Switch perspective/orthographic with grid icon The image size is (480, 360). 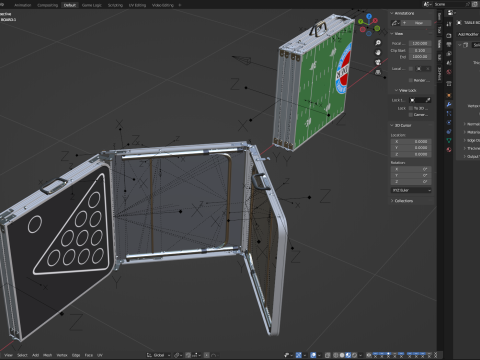tap(378, 72)
